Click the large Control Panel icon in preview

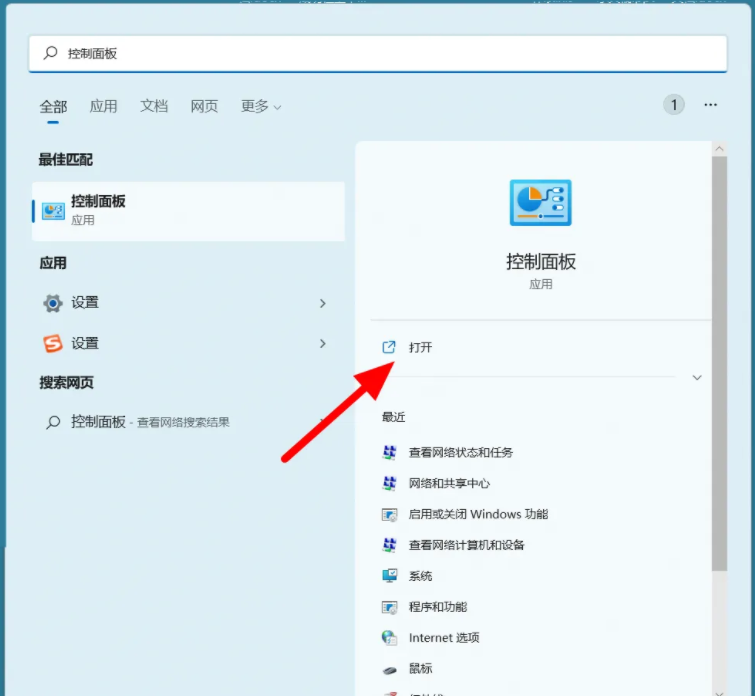540,202
